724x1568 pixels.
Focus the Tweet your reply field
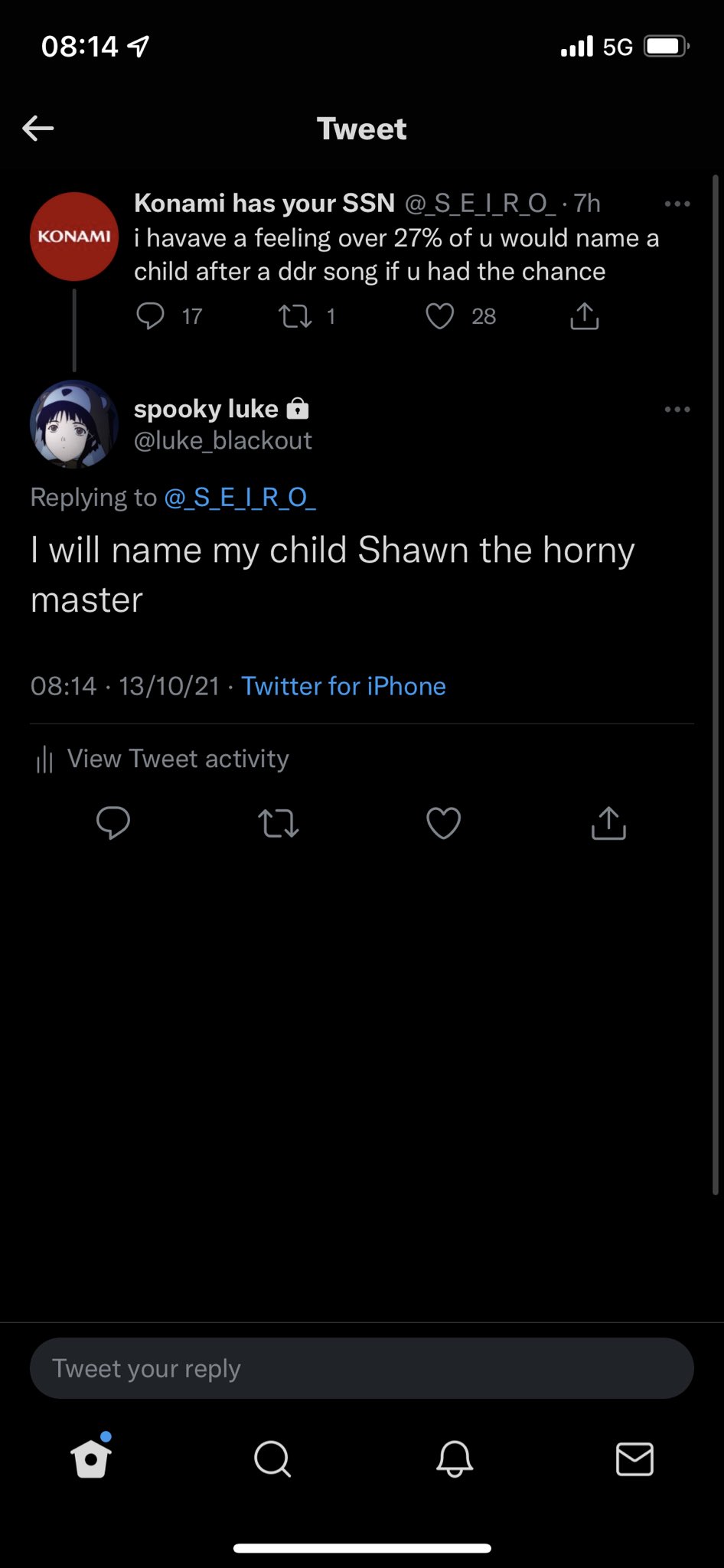pyautogui.click(x=362, y=1368)
